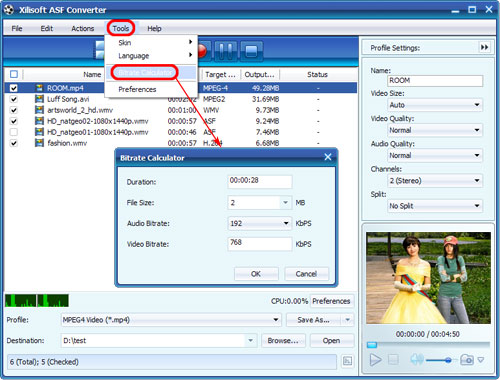Click the Video Bitrate field showing 768
This screenshot has height=380, width=500.
click(x=260, y=244)
